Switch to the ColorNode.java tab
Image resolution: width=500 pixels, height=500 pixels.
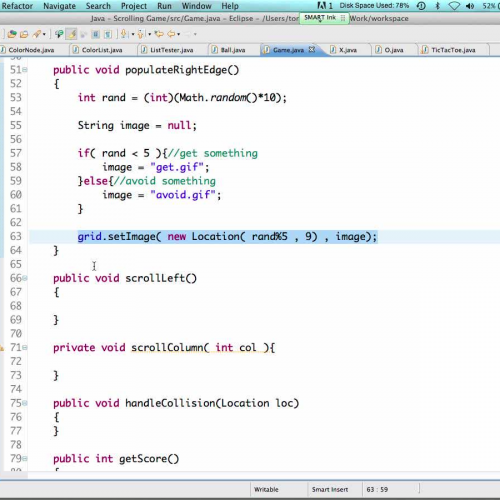pyautogui.click(x=28, y=50)
